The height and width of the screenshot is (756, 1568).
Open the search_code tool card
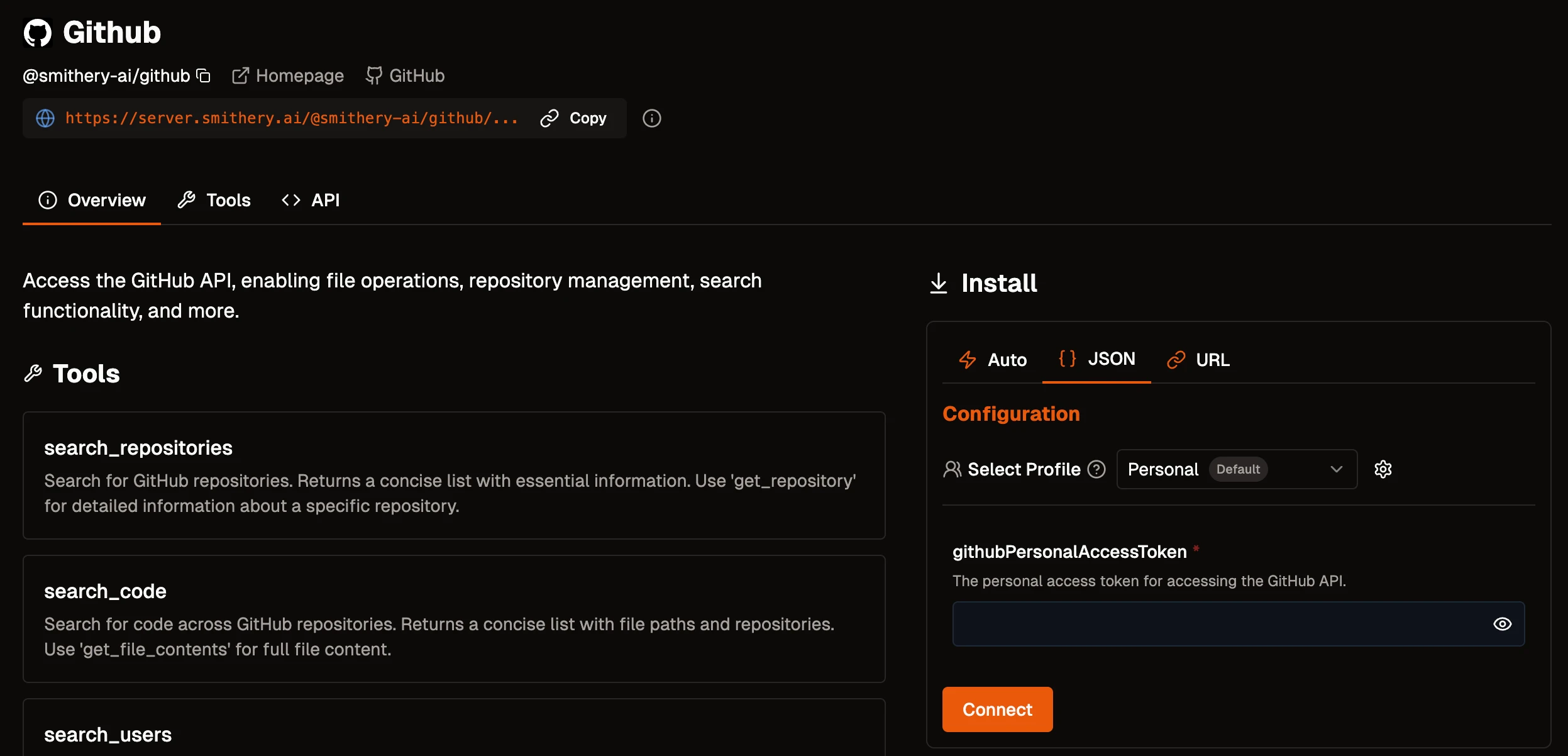[454, 619]
